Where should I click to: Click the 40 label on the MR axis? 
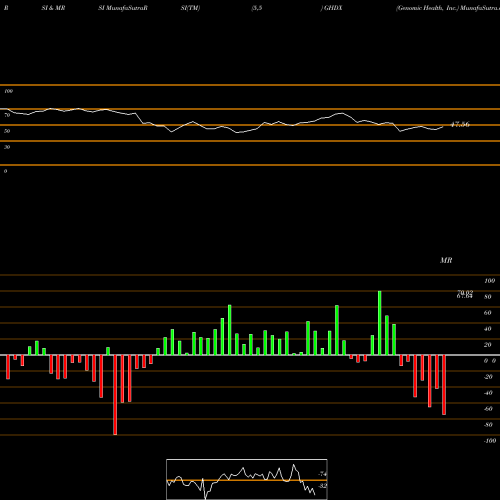[488, 329]
